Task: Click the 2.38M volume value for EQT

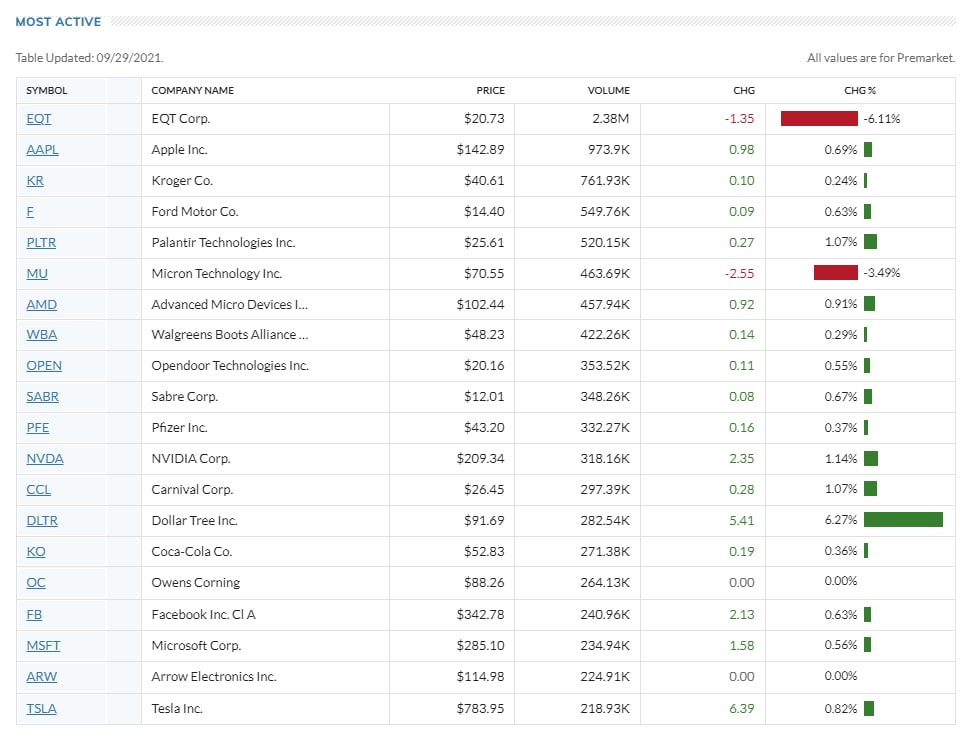Action: 611,118
